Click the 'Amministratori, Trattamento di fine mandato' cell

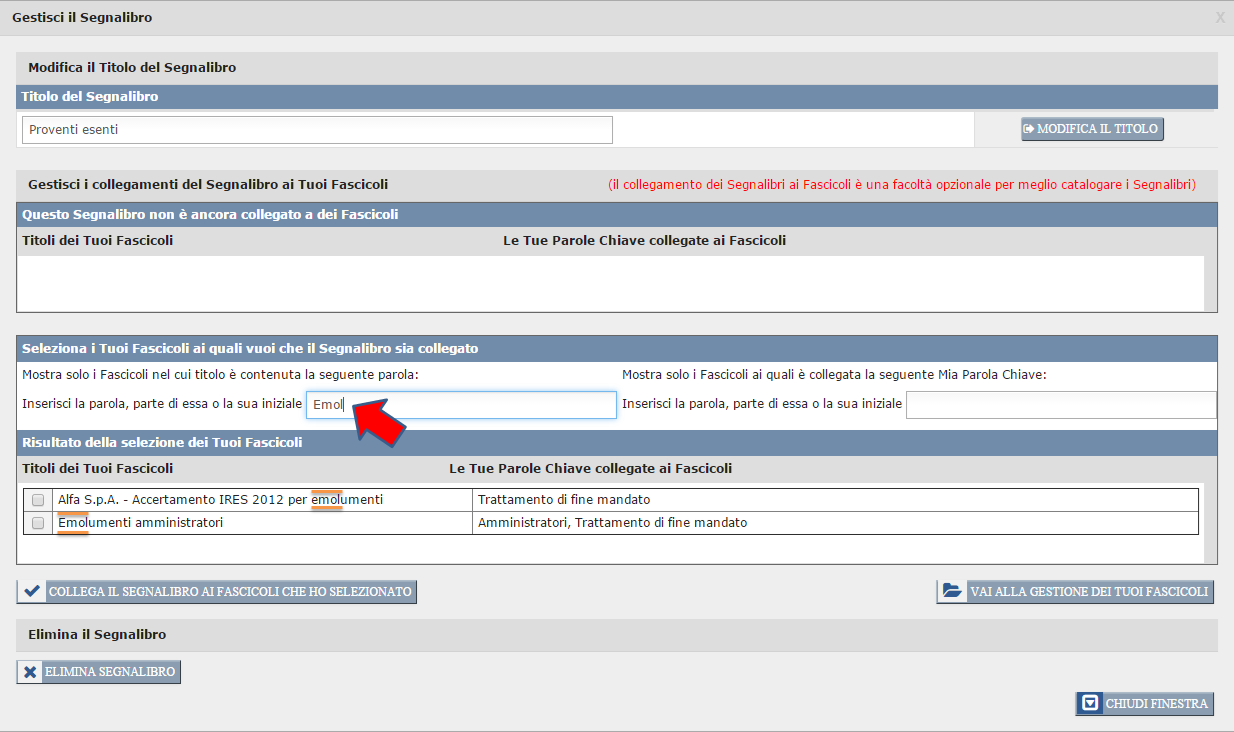[x=612, y=523]
